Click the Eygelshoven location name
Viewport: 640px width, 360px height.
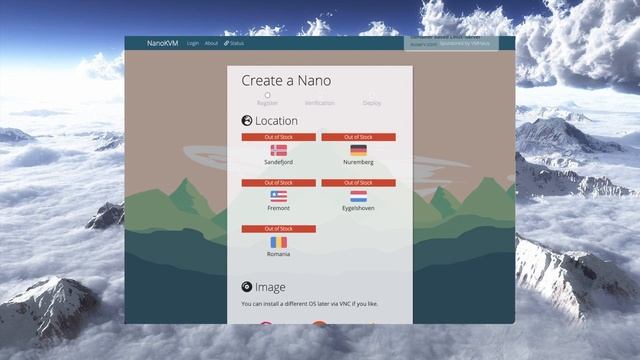pos(358,208)
